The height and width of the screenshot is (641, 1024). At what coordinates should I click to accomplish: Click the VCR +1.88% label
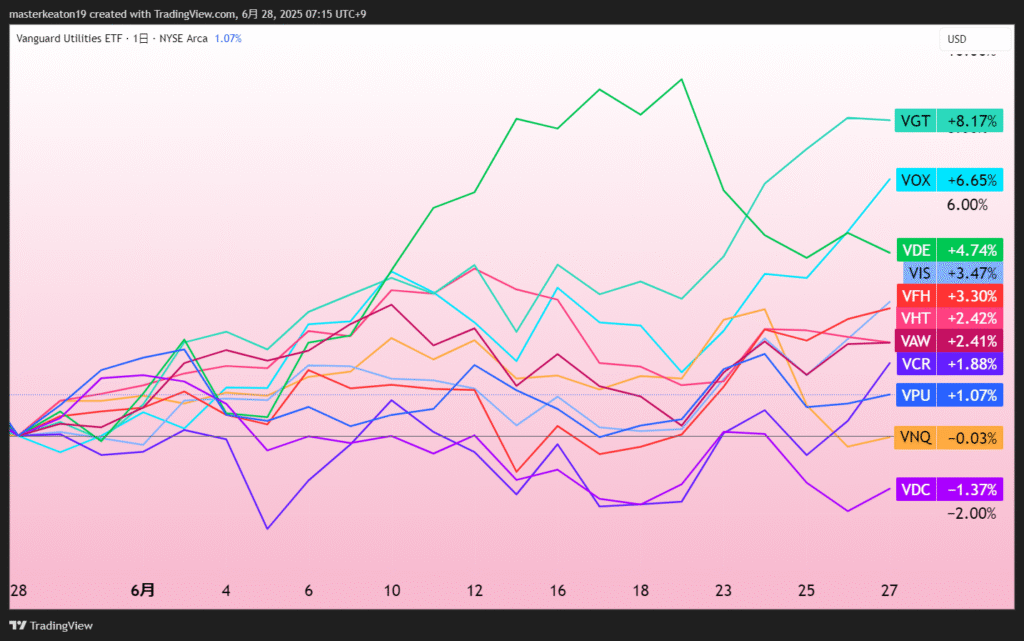click(948, 364)
